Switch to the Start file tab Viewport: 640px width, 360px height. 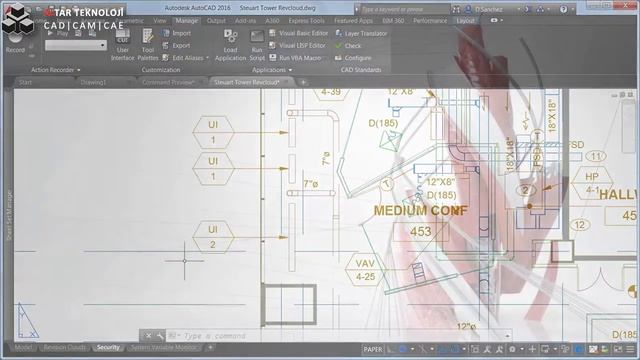tap(25, 82)
